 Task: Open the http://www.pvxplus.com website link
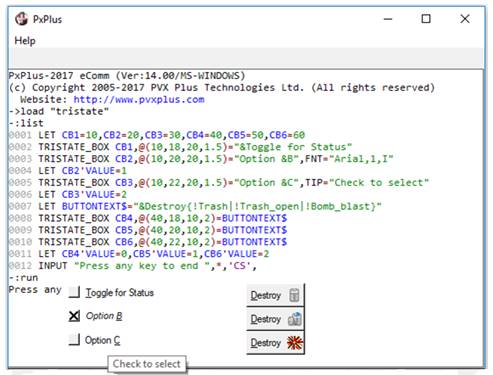click(139, 99)
